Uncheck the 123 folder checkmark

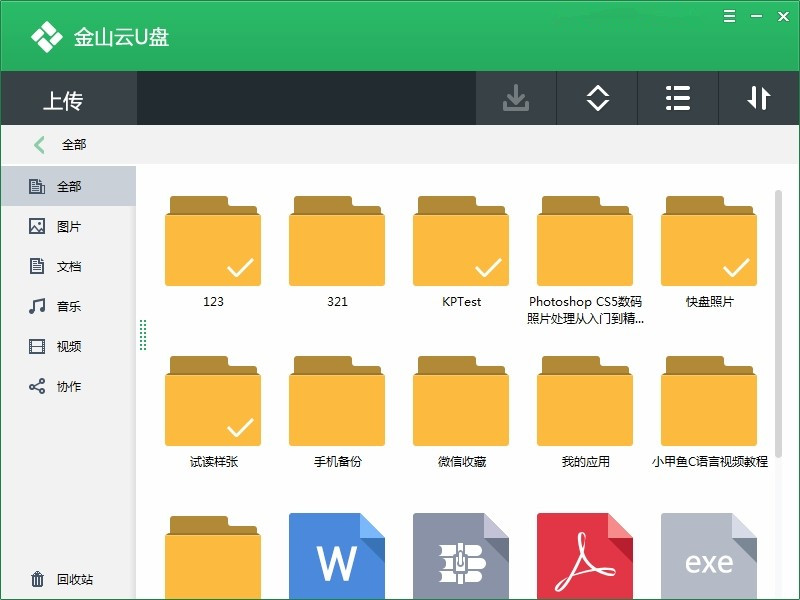tap(240, 267)
